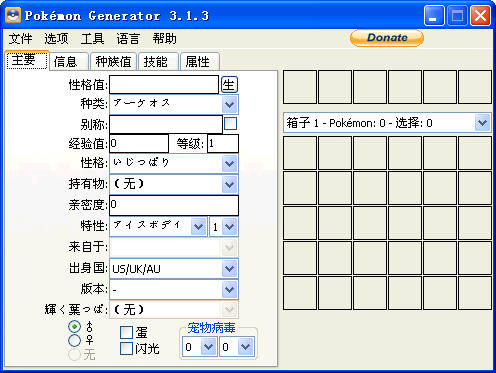Viewport: 496px width, 373px height.
Task: Click the Pokéball app icon in title bar
Action: coord(13,15)
